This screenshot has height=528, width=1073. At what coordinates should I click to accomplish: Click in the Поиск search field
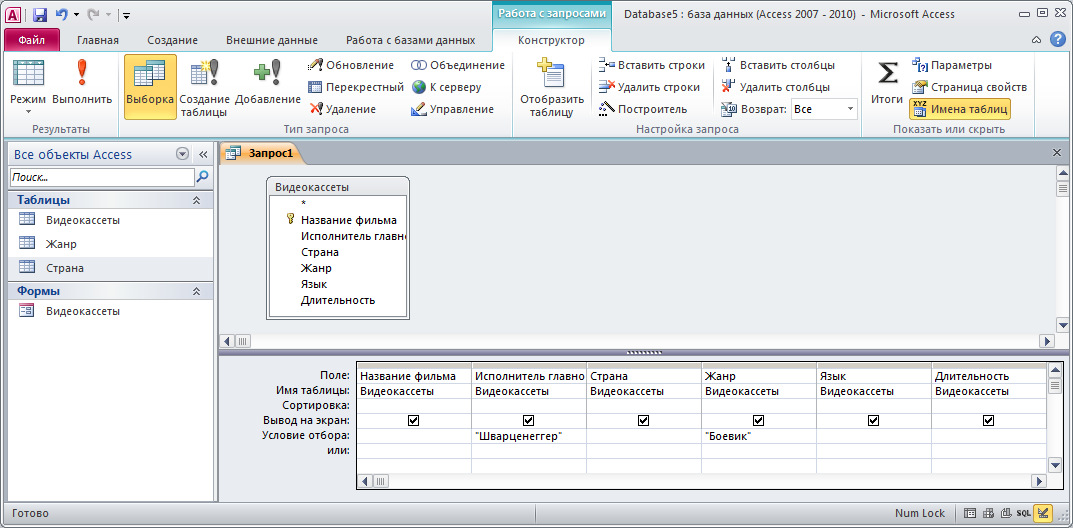pos(102,177)
